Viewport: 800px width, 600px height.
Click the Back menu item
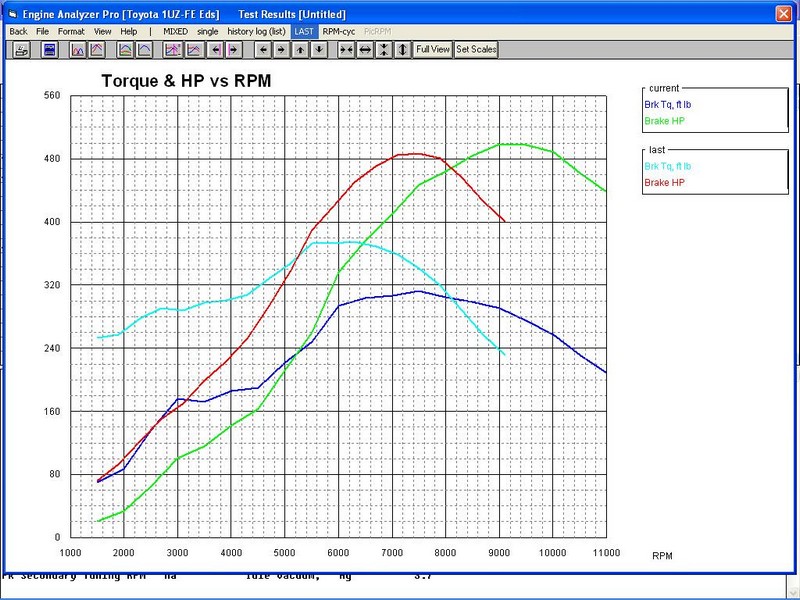[18, 32]
